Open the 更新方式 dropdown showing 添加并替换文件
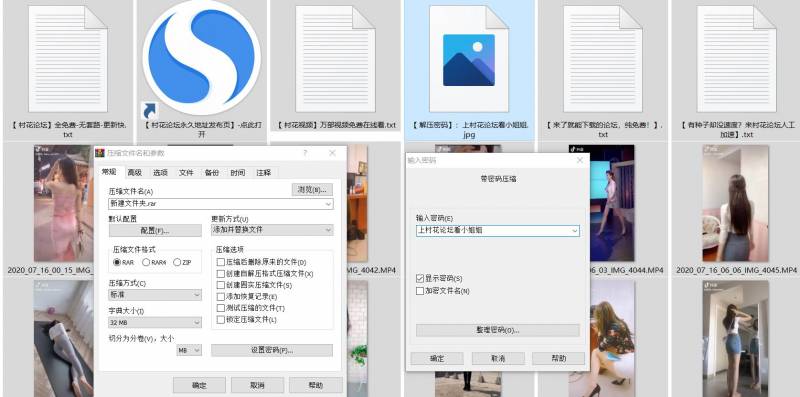Viewport: 800px width, 397px height. (x=272, y=230)
